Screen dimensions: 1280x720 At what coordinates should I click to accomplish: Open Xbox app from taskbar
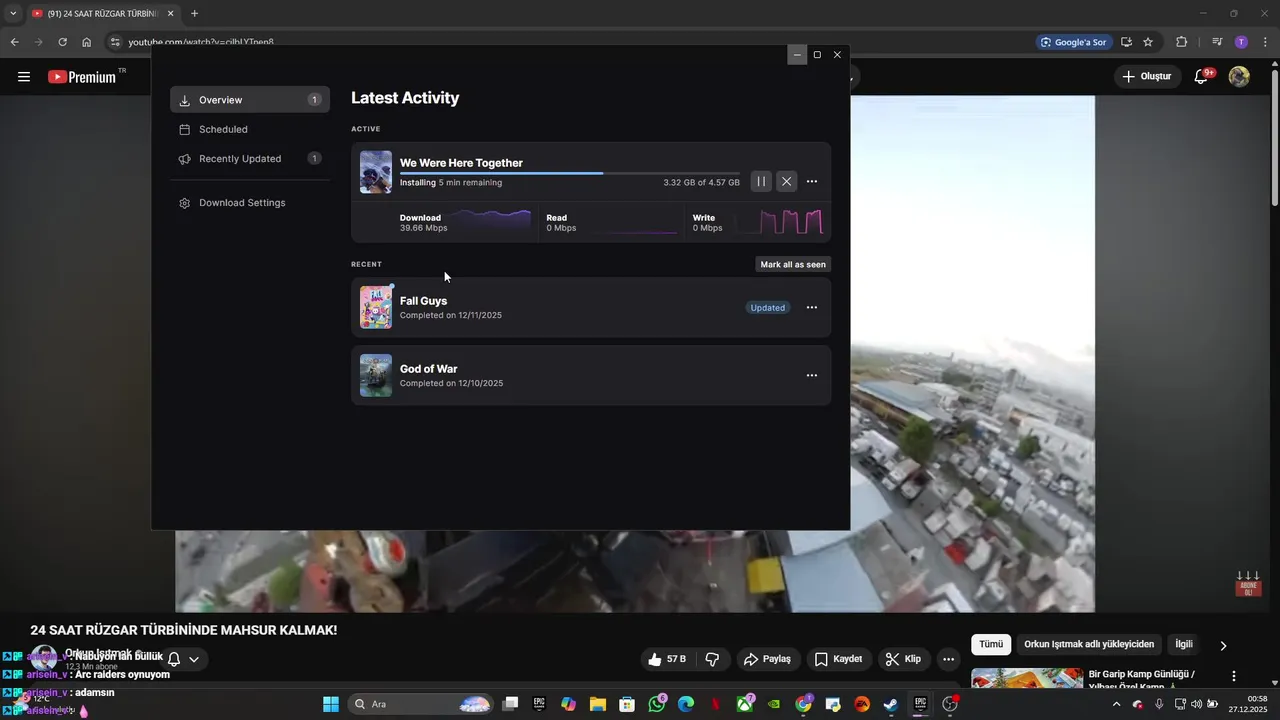pyautogui.click(x=745, y=704)
